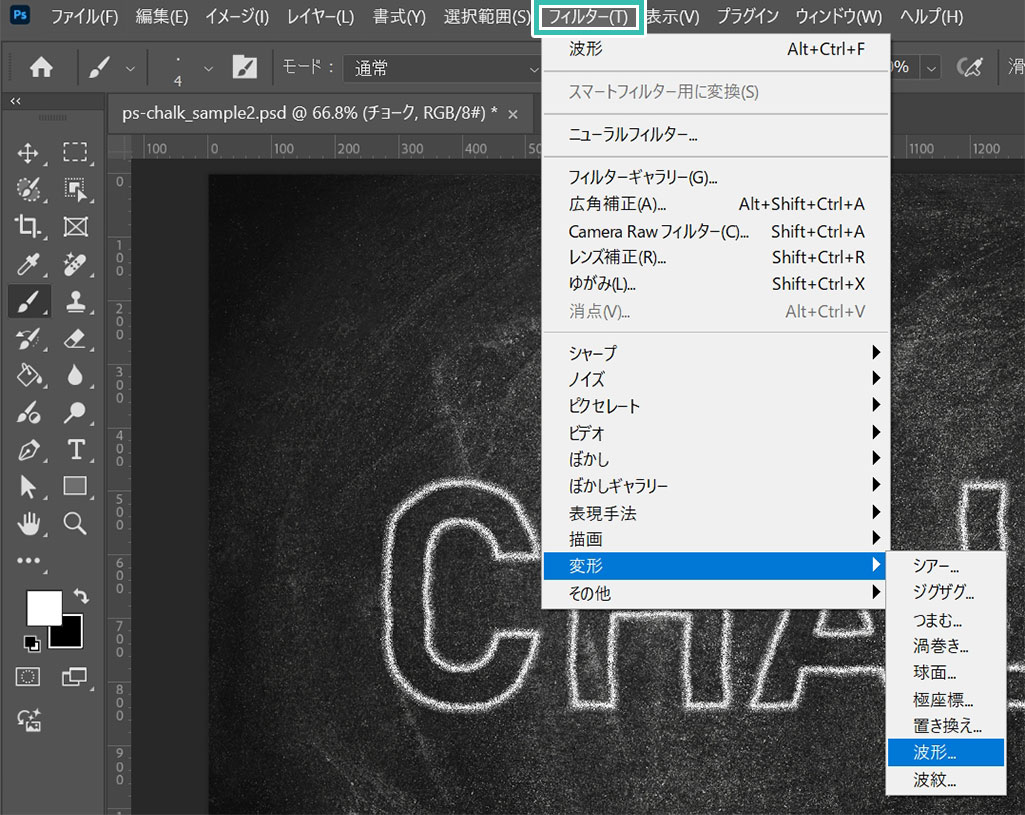Image resolution: width=1025 pixels, height=815 pixels.
Task: Select the Spot Healing Brush tool
Action: pos(75,265)
